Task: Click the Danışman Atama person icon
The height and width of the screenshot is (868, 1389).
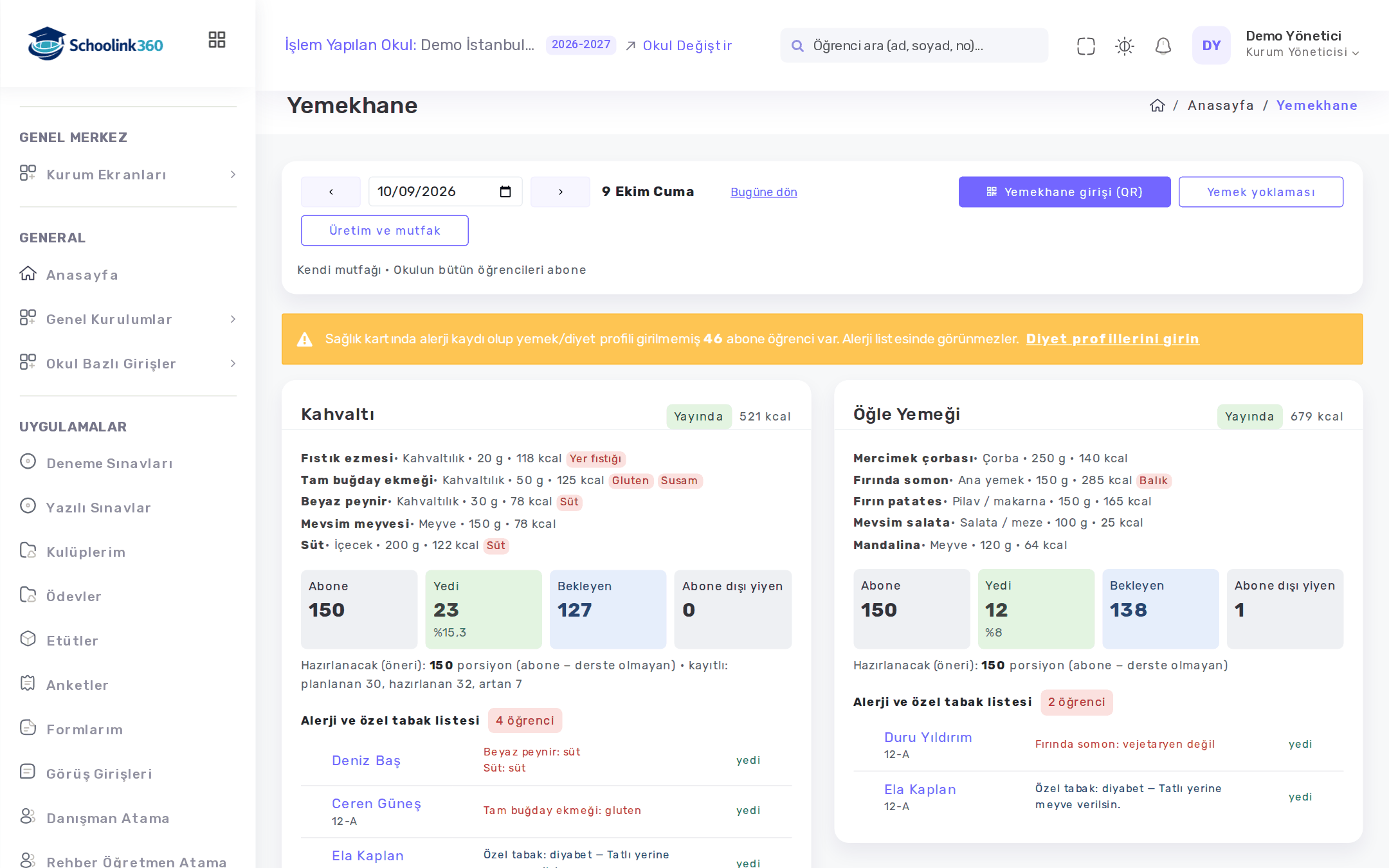Action: click(x=28, y=817)
